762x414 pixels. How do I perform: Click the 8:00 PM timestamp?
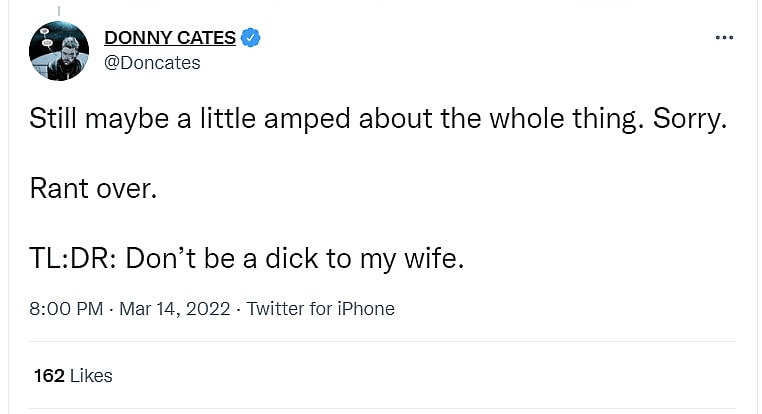coord(66,308)
